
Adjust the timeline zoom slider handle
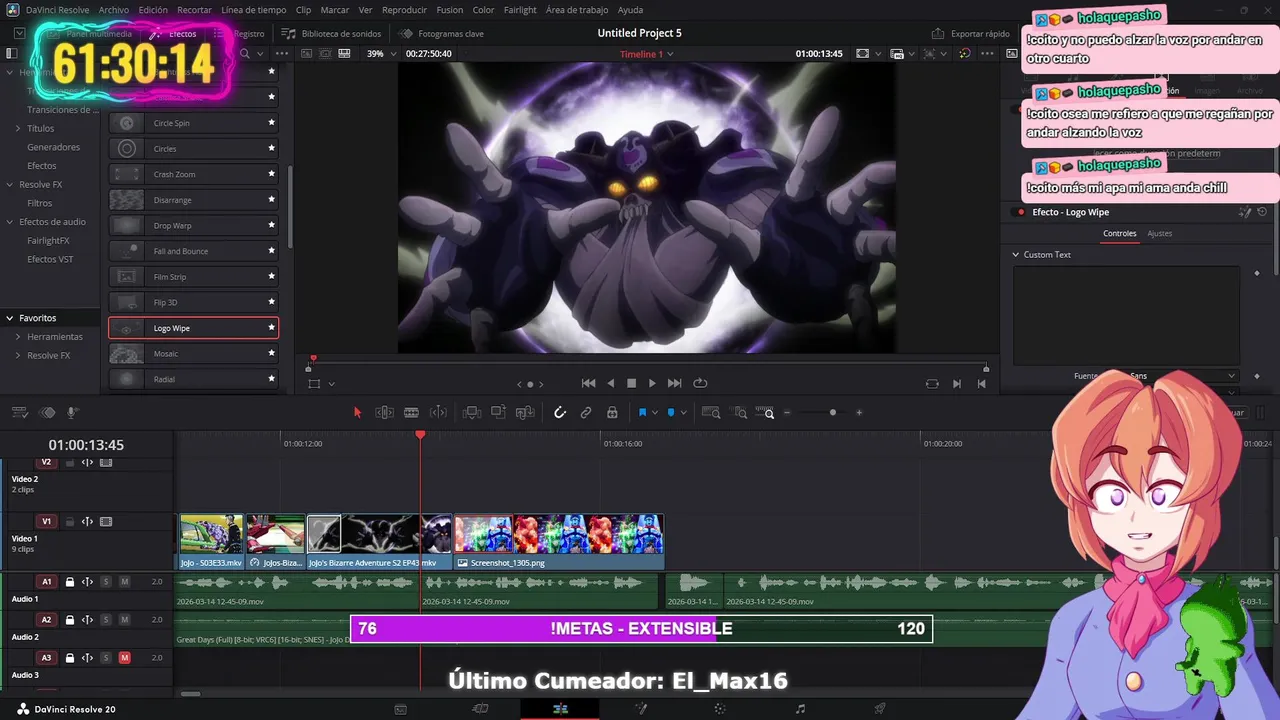[x=832, y=412]
